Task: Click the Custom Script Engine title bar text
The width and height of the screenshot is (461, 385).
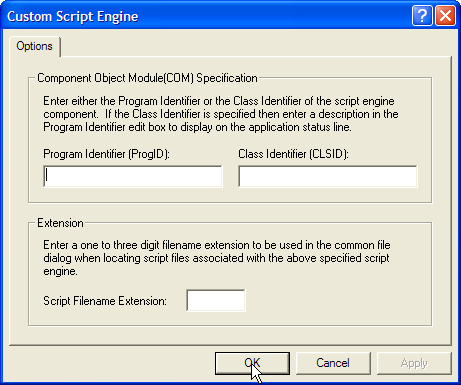Action: pyautogui.click(x=73, y=16)
